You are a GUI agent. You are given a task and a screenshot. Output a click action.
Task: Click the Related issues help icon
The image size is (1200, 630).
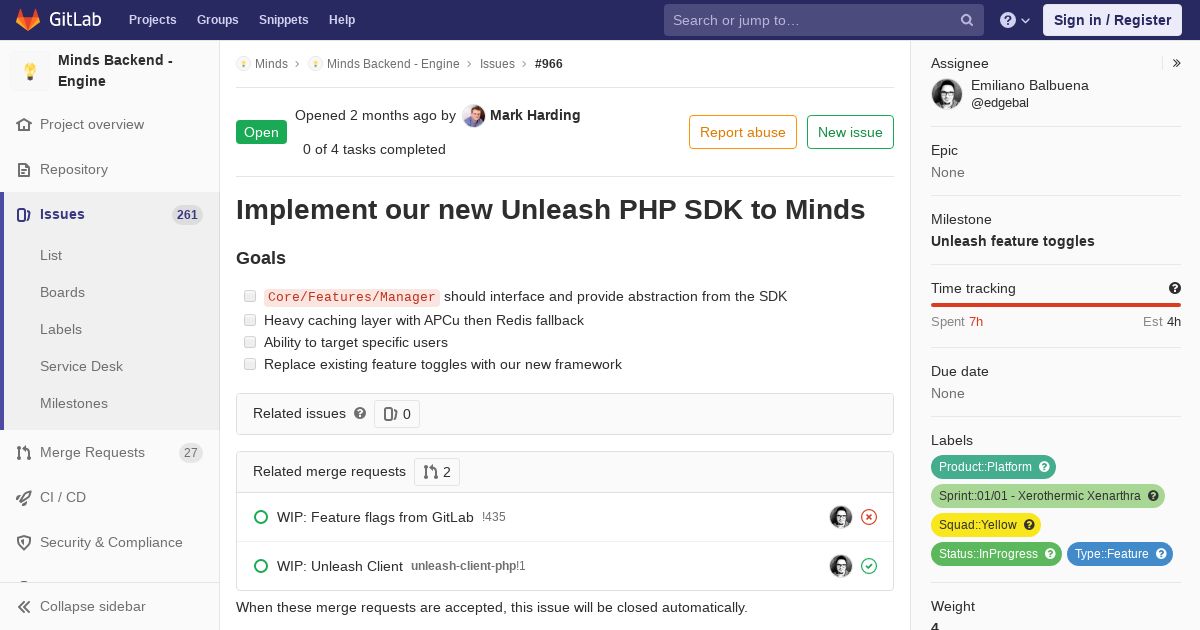[x=360, y=413]
